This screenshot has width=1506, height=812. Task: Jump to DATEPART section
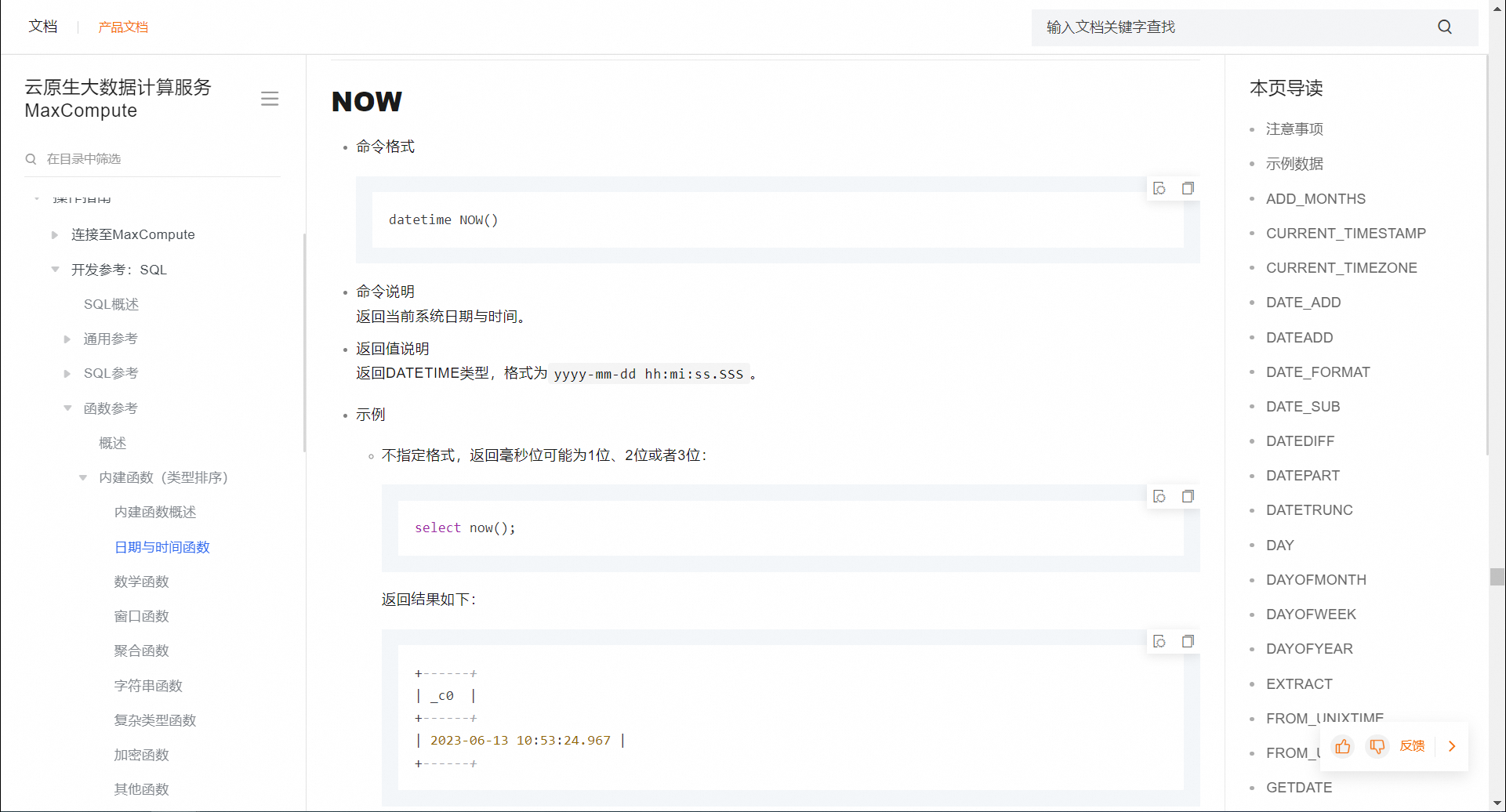click(x=1303, y=476)
